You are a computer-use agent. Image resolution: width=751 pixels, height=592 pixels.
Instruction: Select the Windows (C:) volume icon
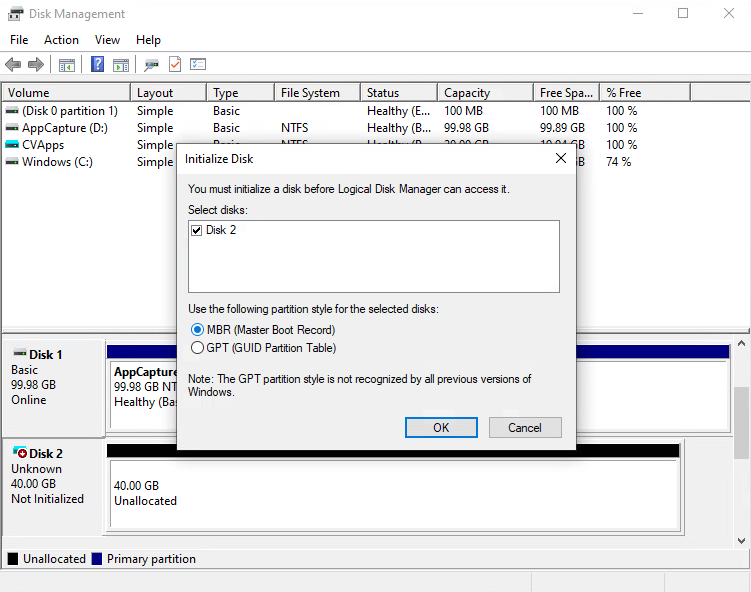[12, 162]
